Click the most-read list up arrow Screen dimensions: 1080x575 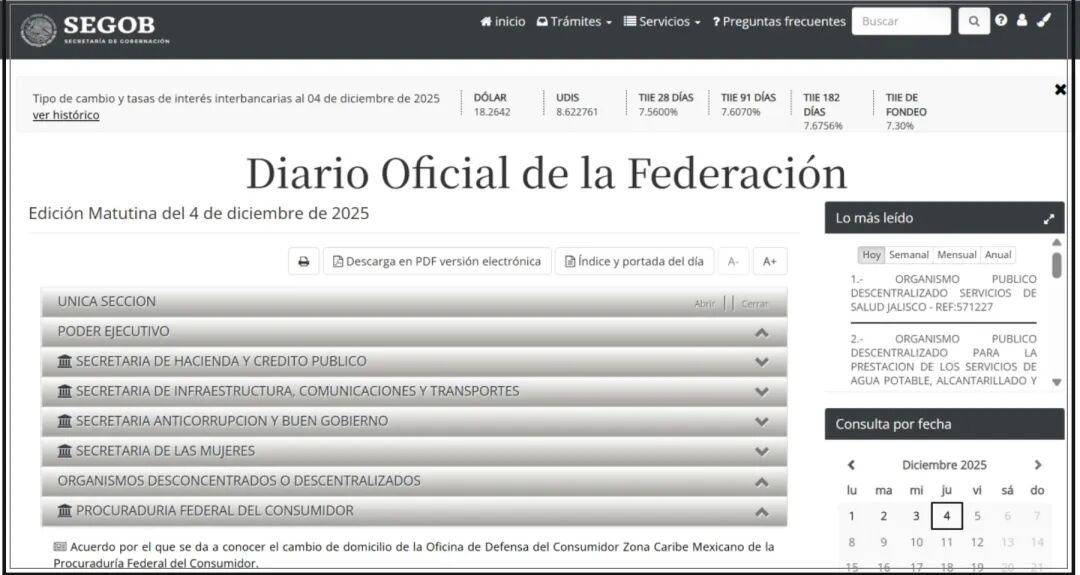coord(1057,242)
